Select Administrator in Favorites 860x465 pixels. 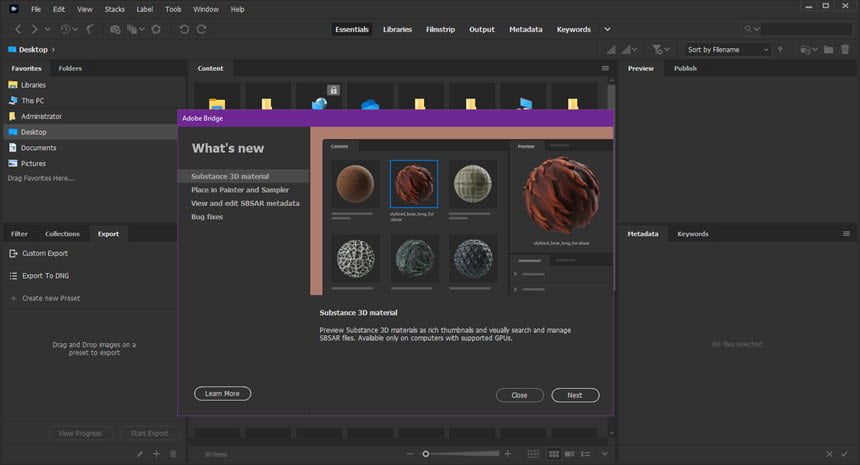coord(41,116)
